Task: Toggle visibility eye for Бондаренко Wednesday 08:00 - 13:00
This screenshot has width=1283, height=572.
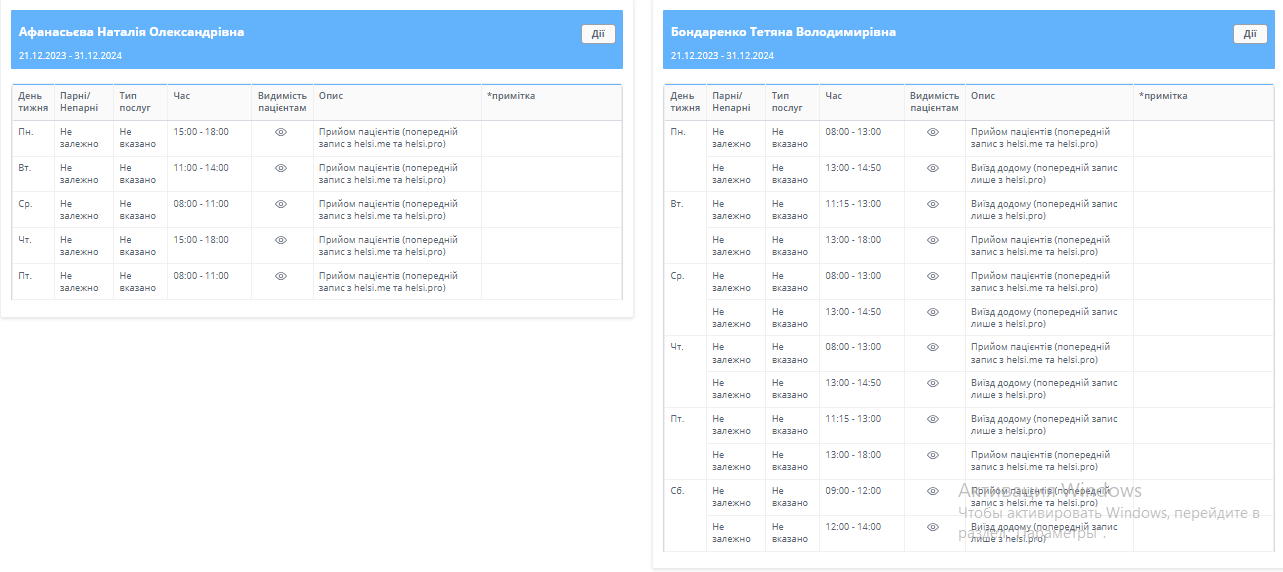Action: click(x=933, y=276)
